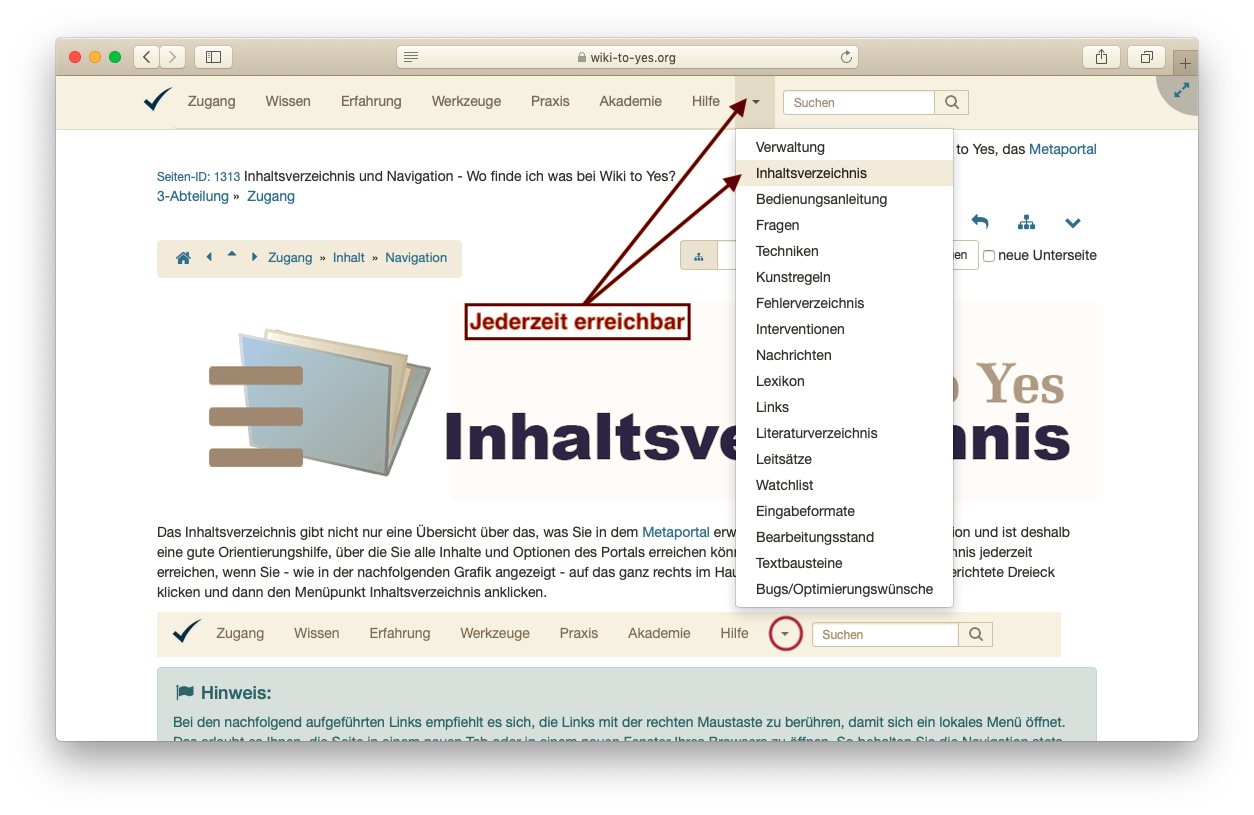
Task: Click the up arrow in breadcrumb navigation
Action: [x=232, y=255]
